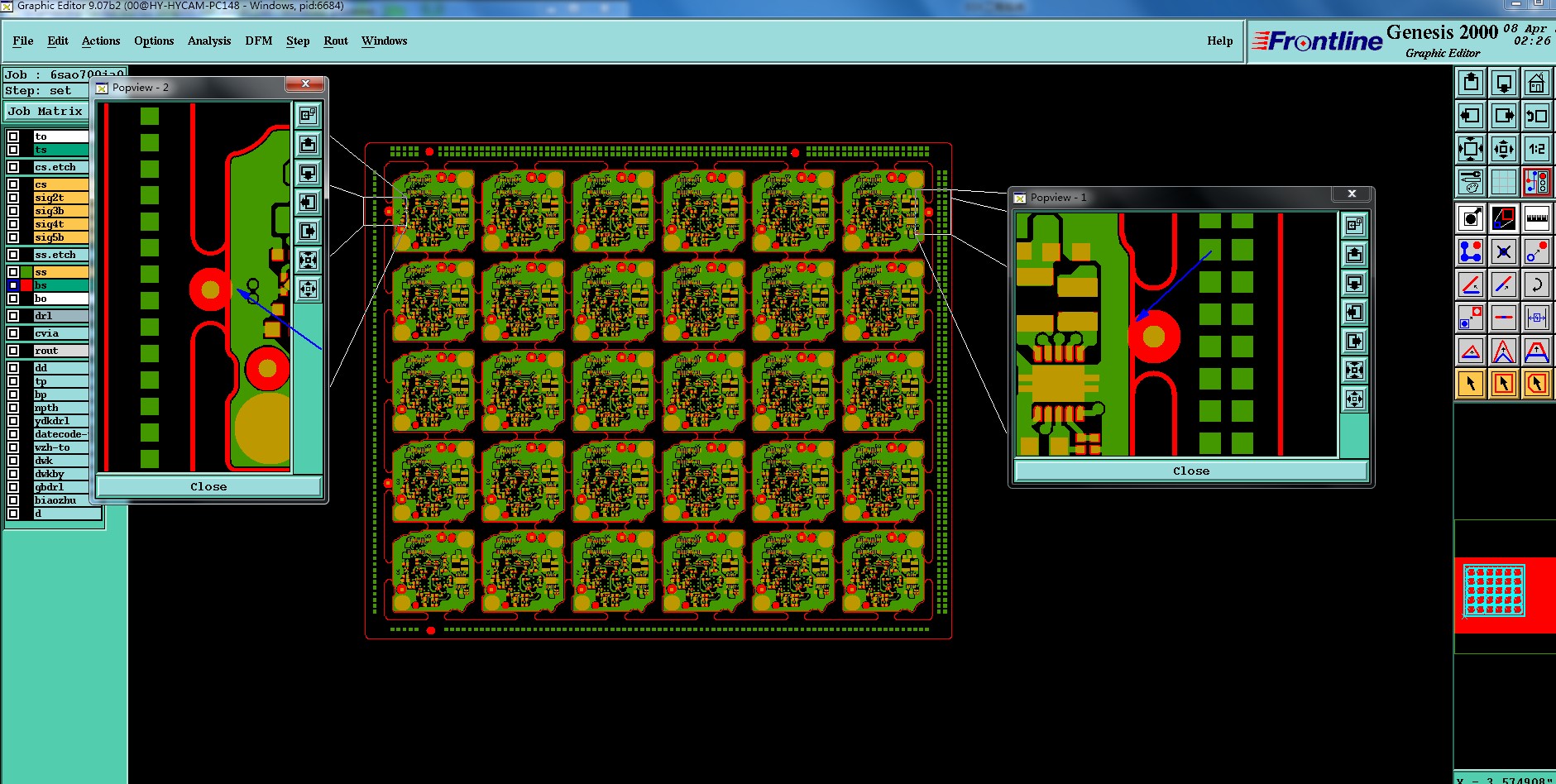Toggle checkbox for layer ts
Image resolution: width=1556 pixels, height=784 pixels.
[x=13, y=150]
